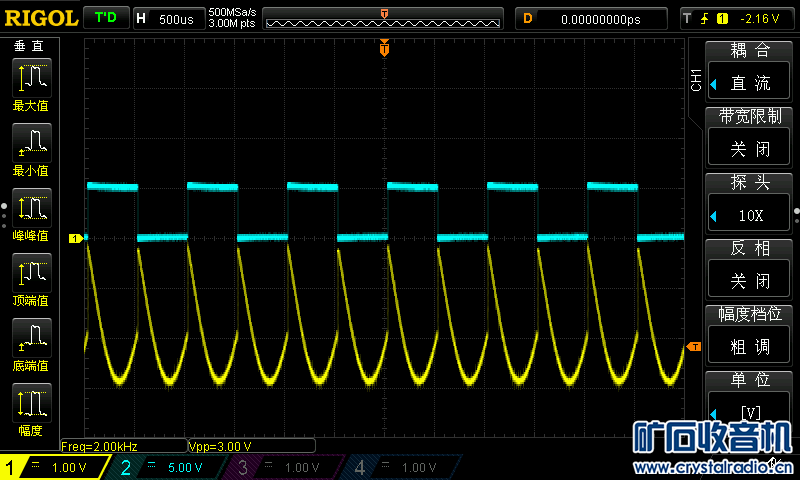
Task: Select the 幅度 (amplitude) measurement icon
Action: (x=32, y=402)
